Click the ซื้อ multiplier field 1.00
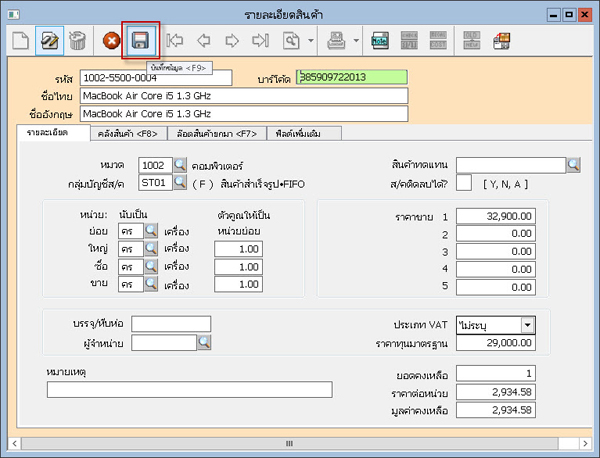Viewport: 600px width, 458px height. pos(238,267)
